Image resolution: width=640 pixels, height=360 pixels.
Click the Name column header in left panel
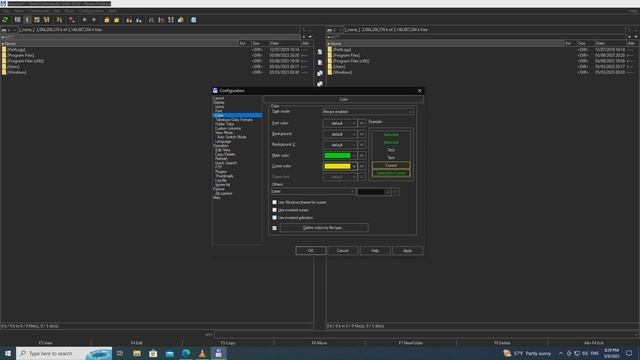[x=120, y=43]
